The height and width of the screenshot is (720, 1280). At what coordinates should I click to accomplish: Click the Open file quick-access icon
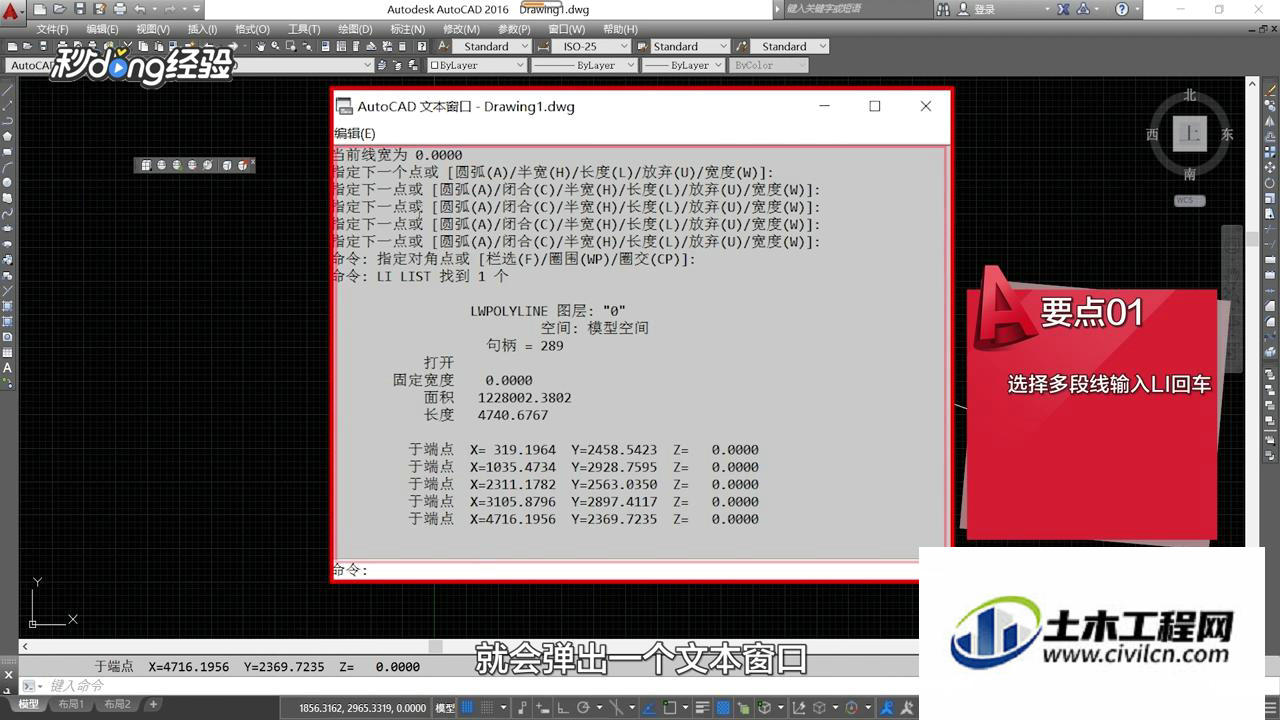[59, 9]
